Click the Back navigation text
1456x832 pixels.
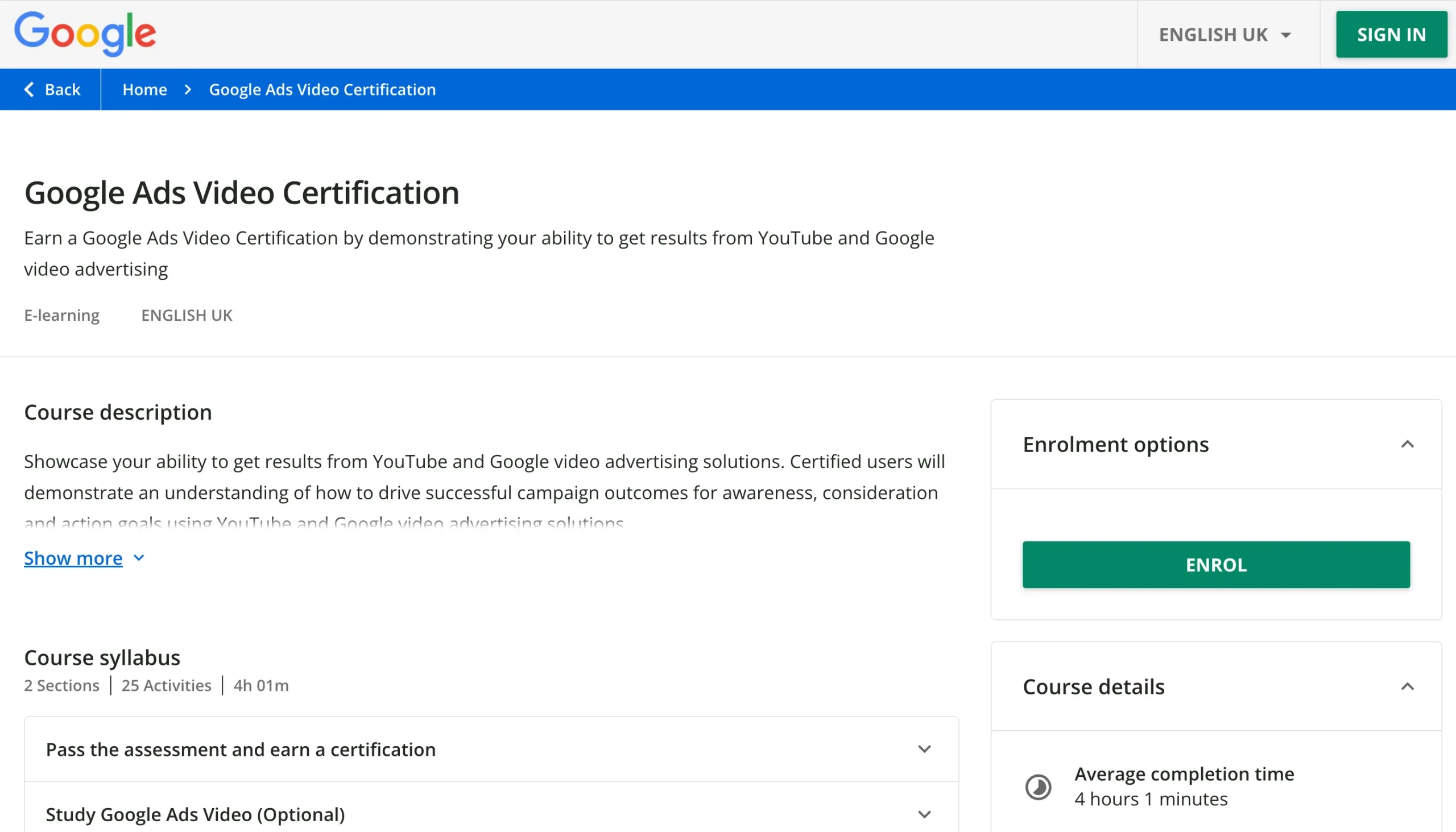point(63,89)
